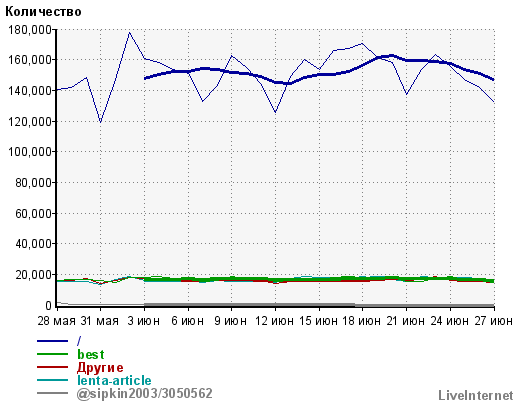Select the "3 июн" x-axis date label
The height and width of the screenshot is (405, 520).
(x=144, y=321)
